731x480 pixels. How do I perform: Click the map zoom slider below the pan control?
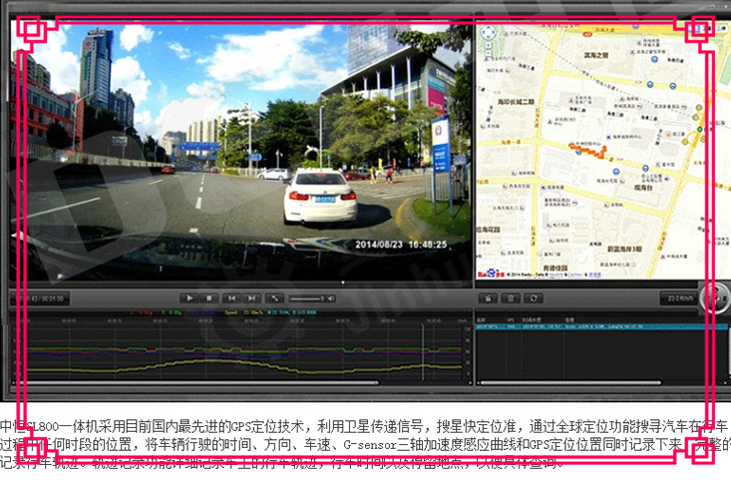(488, 50)
